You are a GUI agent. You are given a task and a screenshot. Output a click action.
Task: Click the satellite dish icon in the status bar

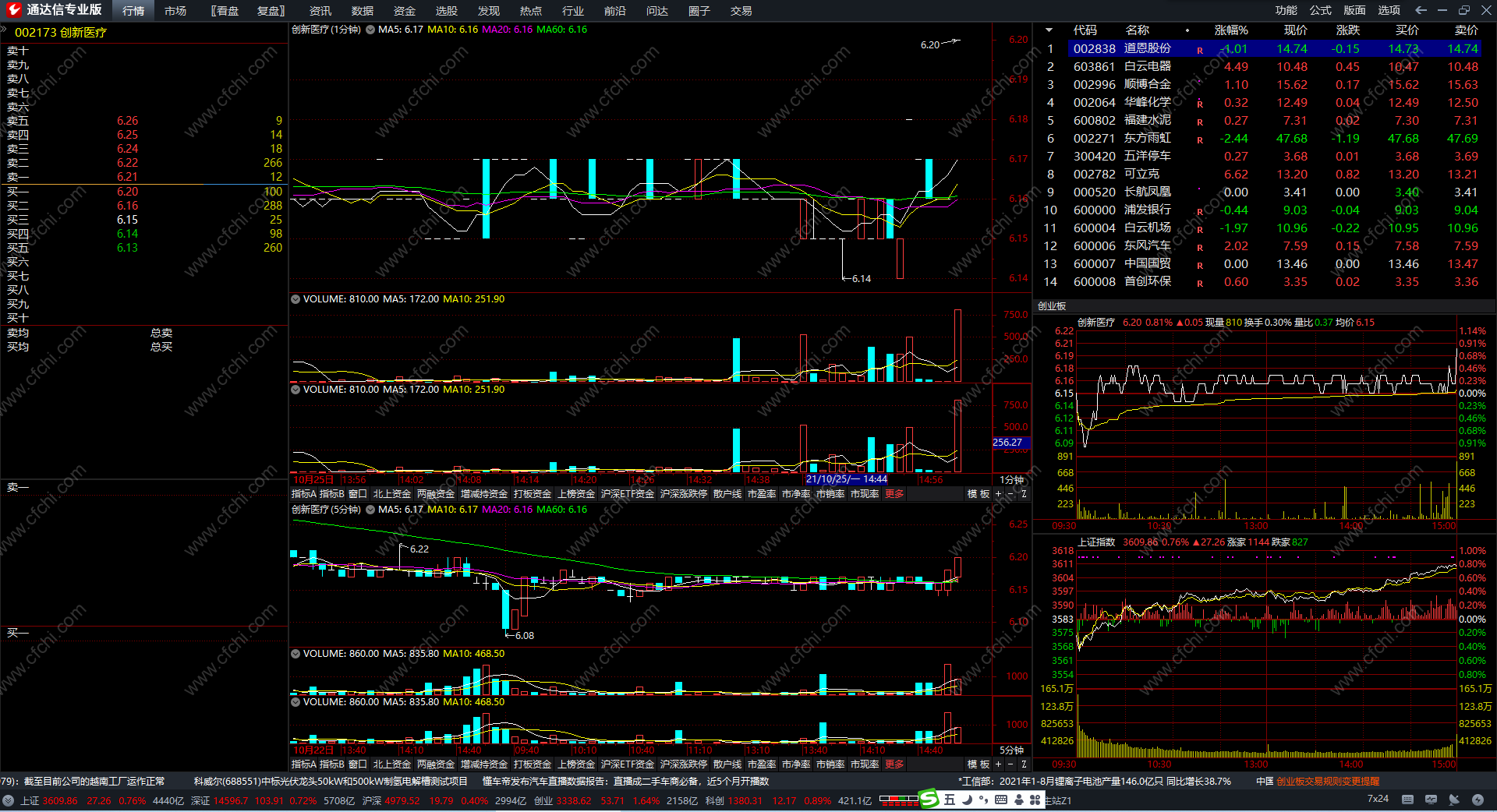pos(1454,800)
